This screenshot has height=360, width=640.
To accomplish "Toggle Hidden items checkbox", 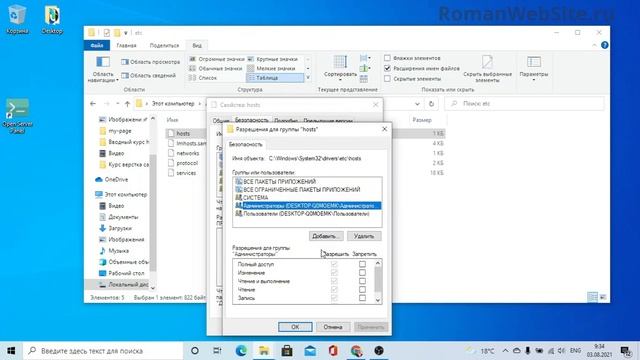I will 387,78.
